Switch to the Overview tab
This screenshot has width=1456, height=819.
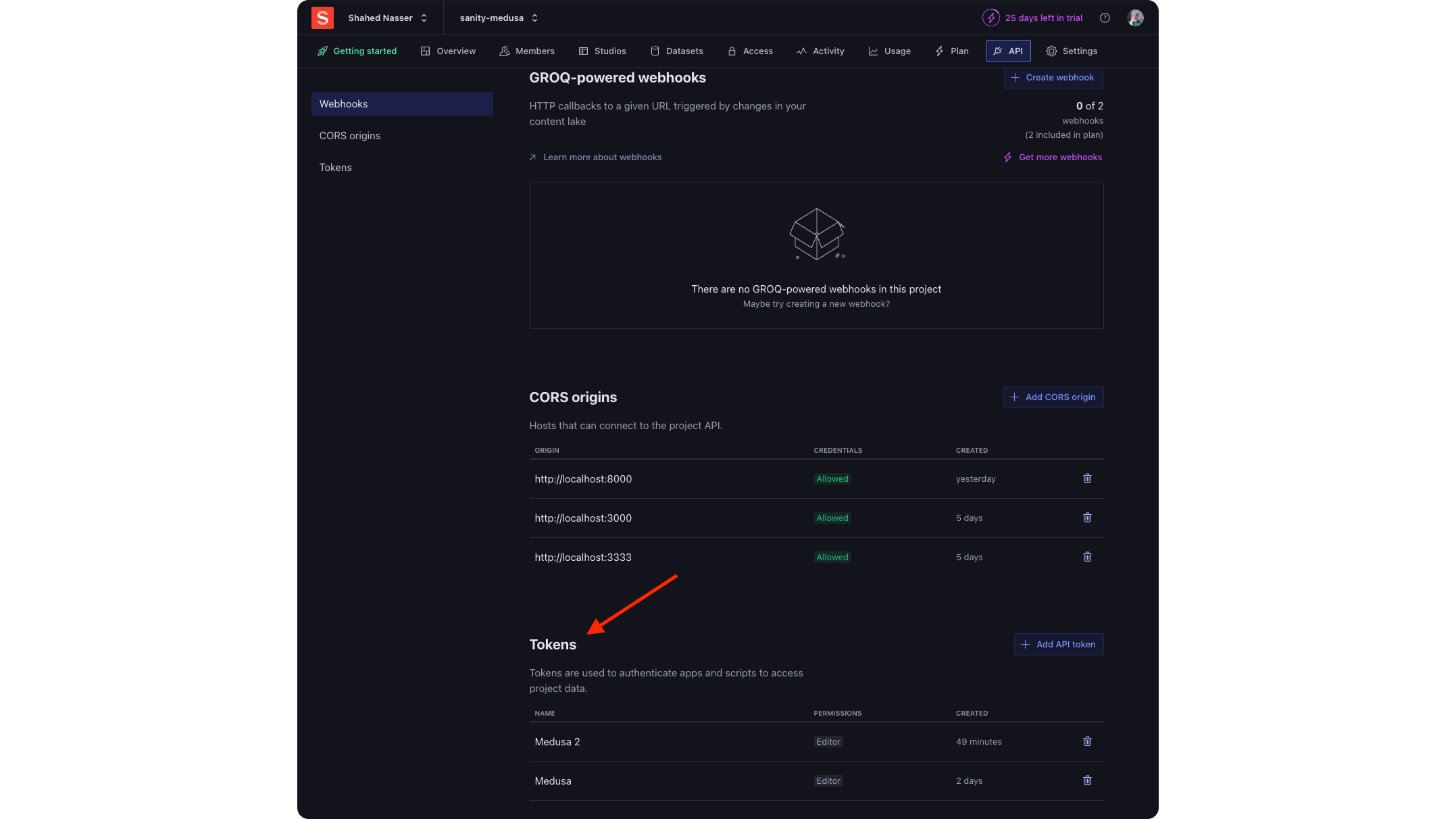448,51
